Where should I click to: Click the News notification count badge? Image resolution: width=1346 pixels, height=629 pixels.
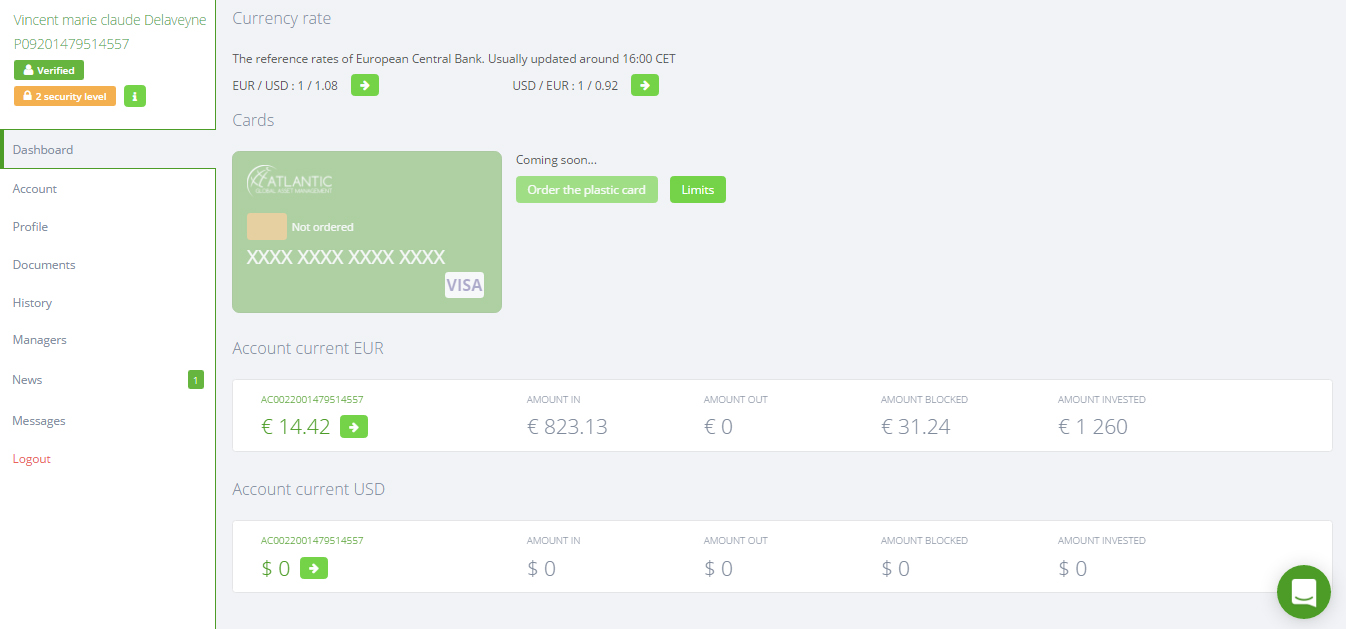pyautogui.click(x=196, y=380)
